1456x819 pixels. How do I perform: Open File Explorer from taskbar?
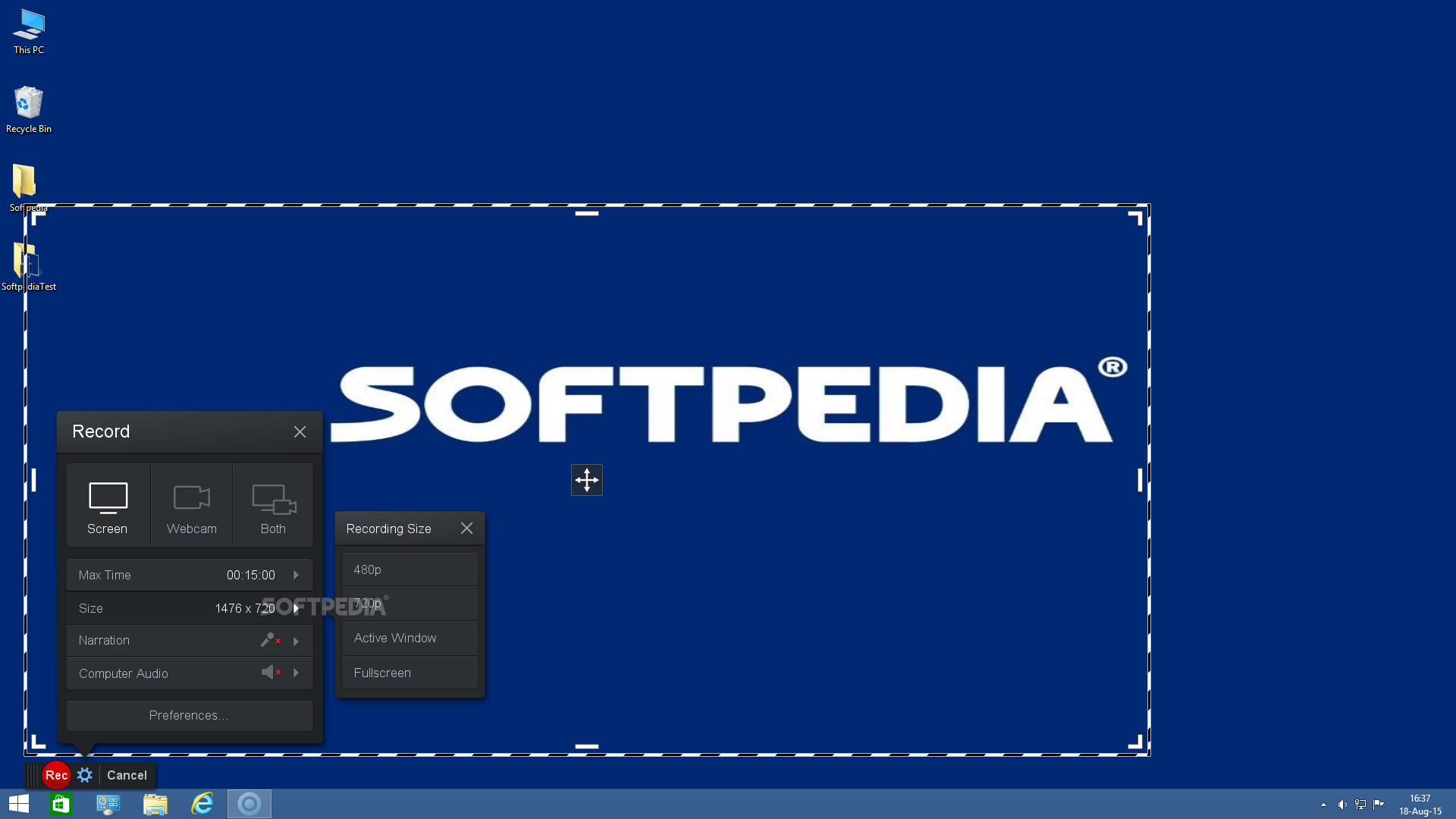point(155,803)
